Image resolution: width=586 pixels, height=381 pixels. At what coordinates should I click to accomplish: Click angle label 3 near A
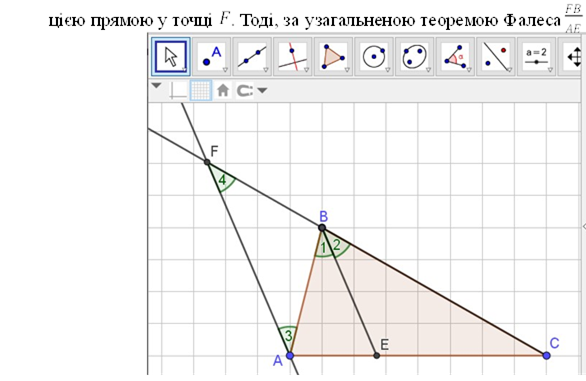point(289,336)
